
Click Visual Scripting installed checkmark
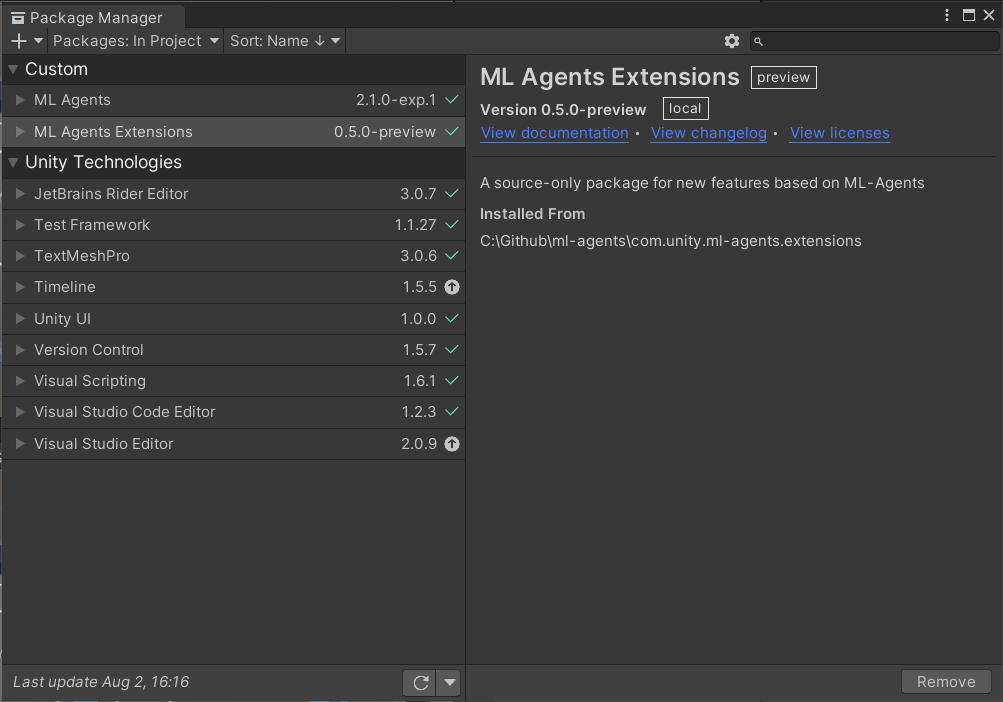click(452, 381)
